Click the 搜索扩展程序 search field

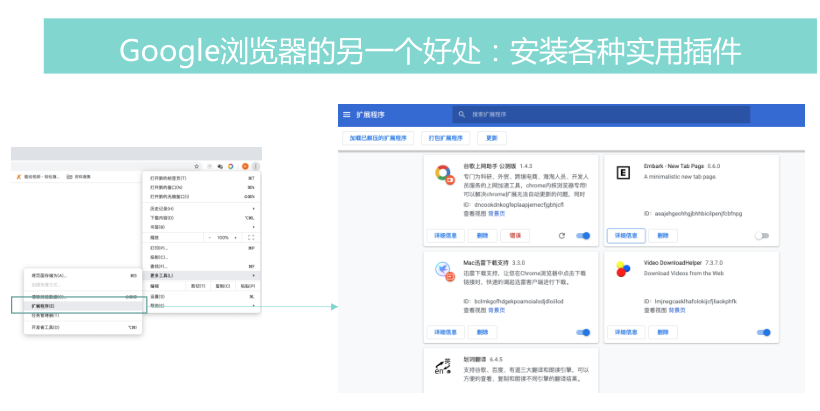pos(600,114)
